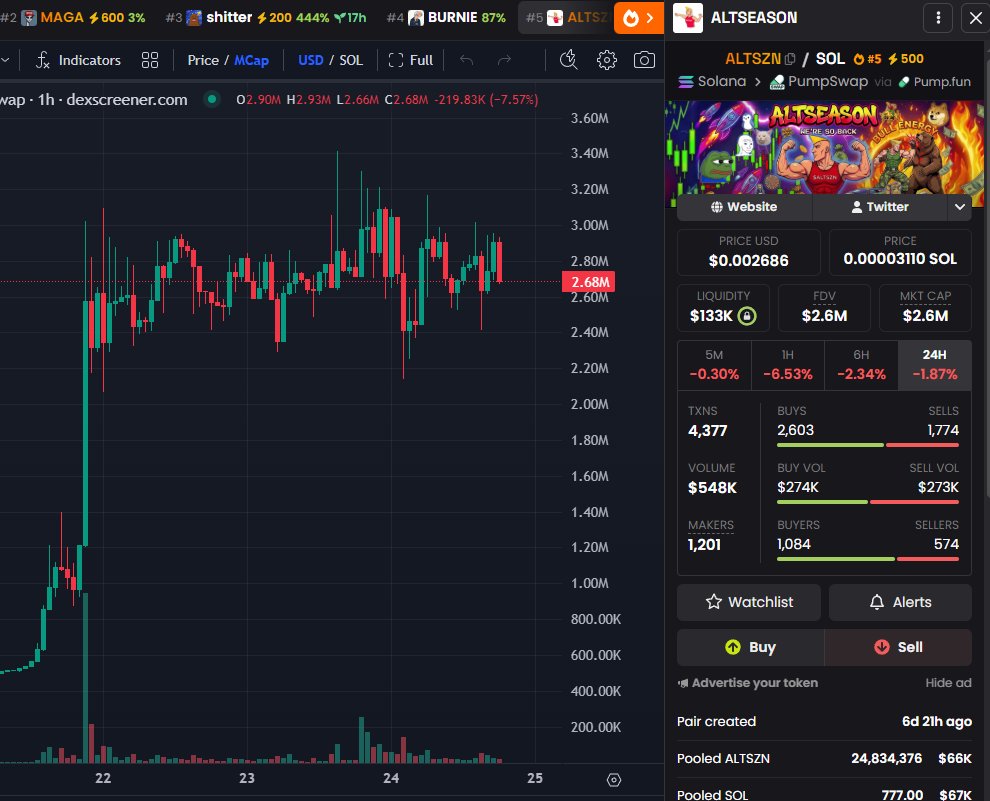Screen dimensions: 990x801
Task: Select the 5M timeframe stats tab
Action: (x=714, y=365)
